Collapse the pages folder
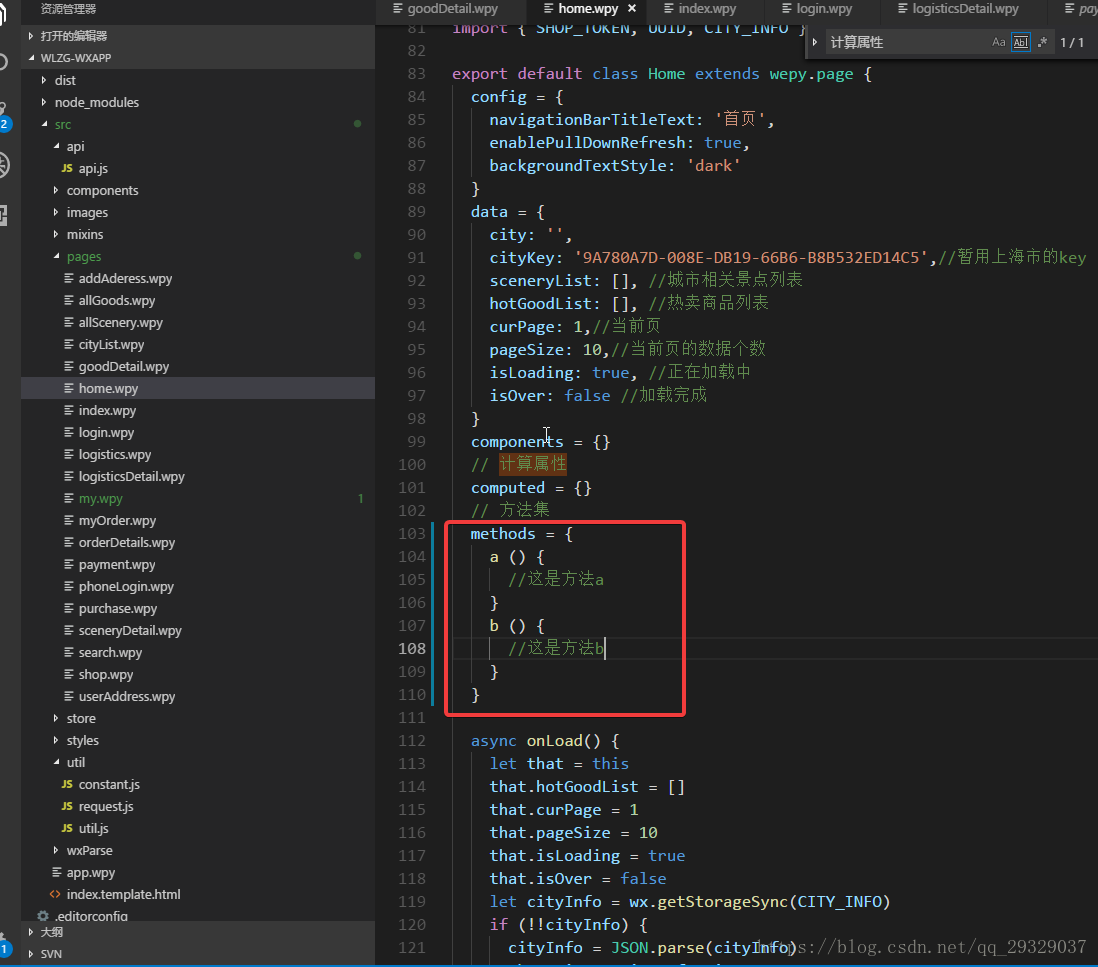Screen dimensions: 1098x967 (56, 256)
